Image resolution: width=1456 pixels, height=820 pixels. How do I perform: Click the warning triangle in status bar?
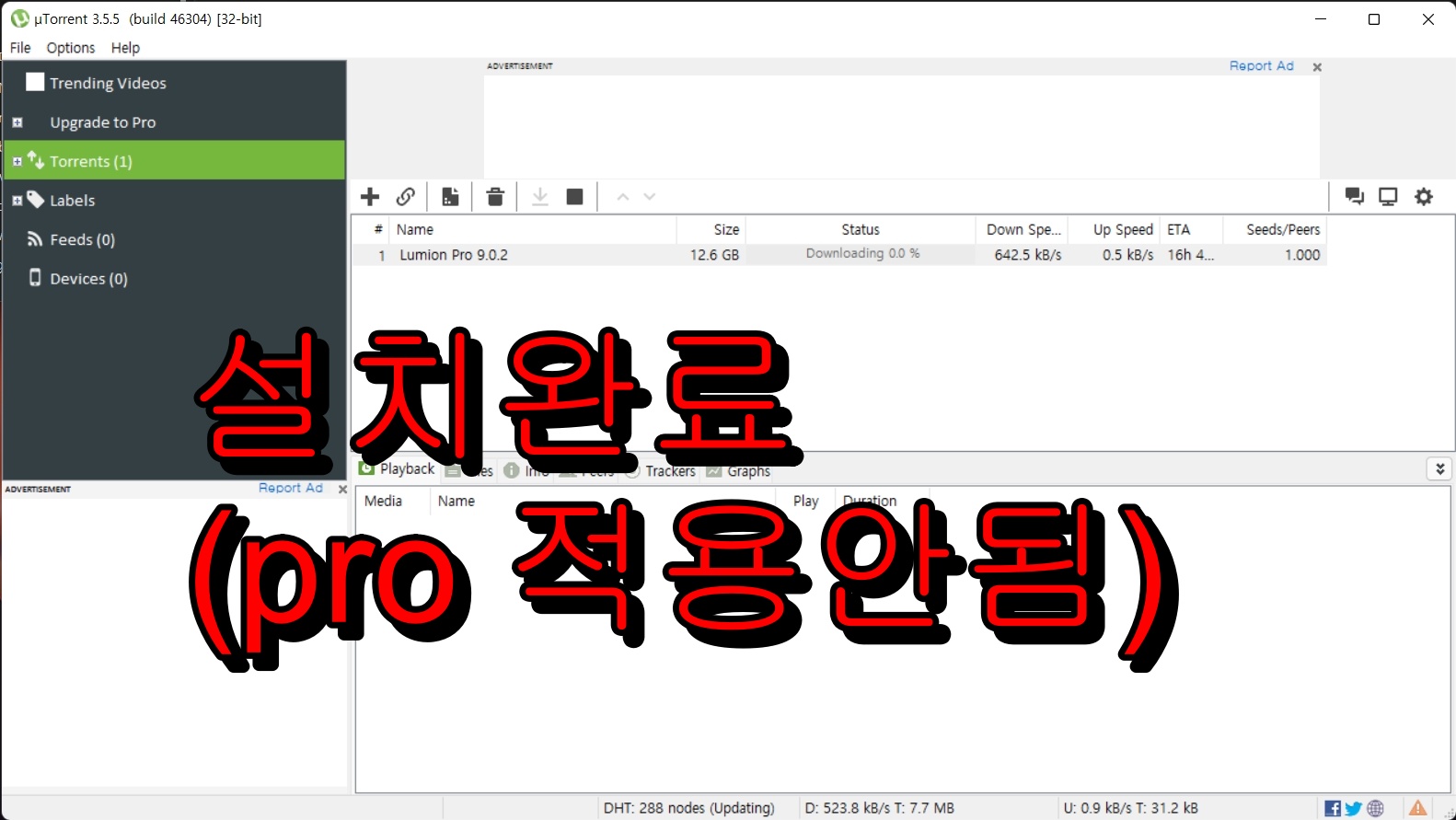click(x=1418, y=808)
